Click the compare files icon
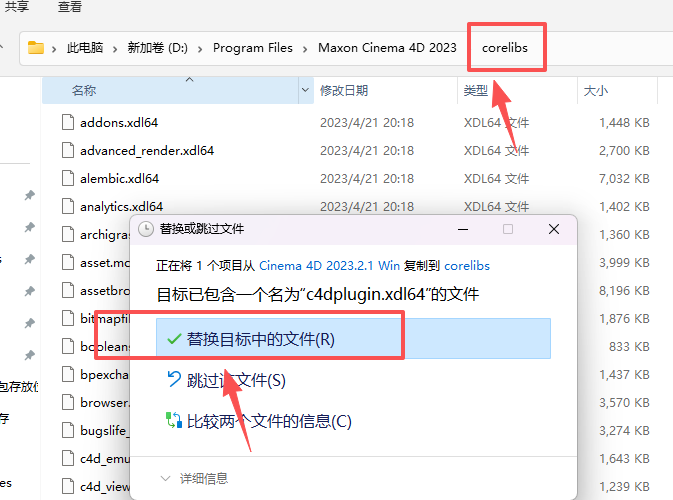Viewport: 673px width, 500px height. [x=174, y=420]
